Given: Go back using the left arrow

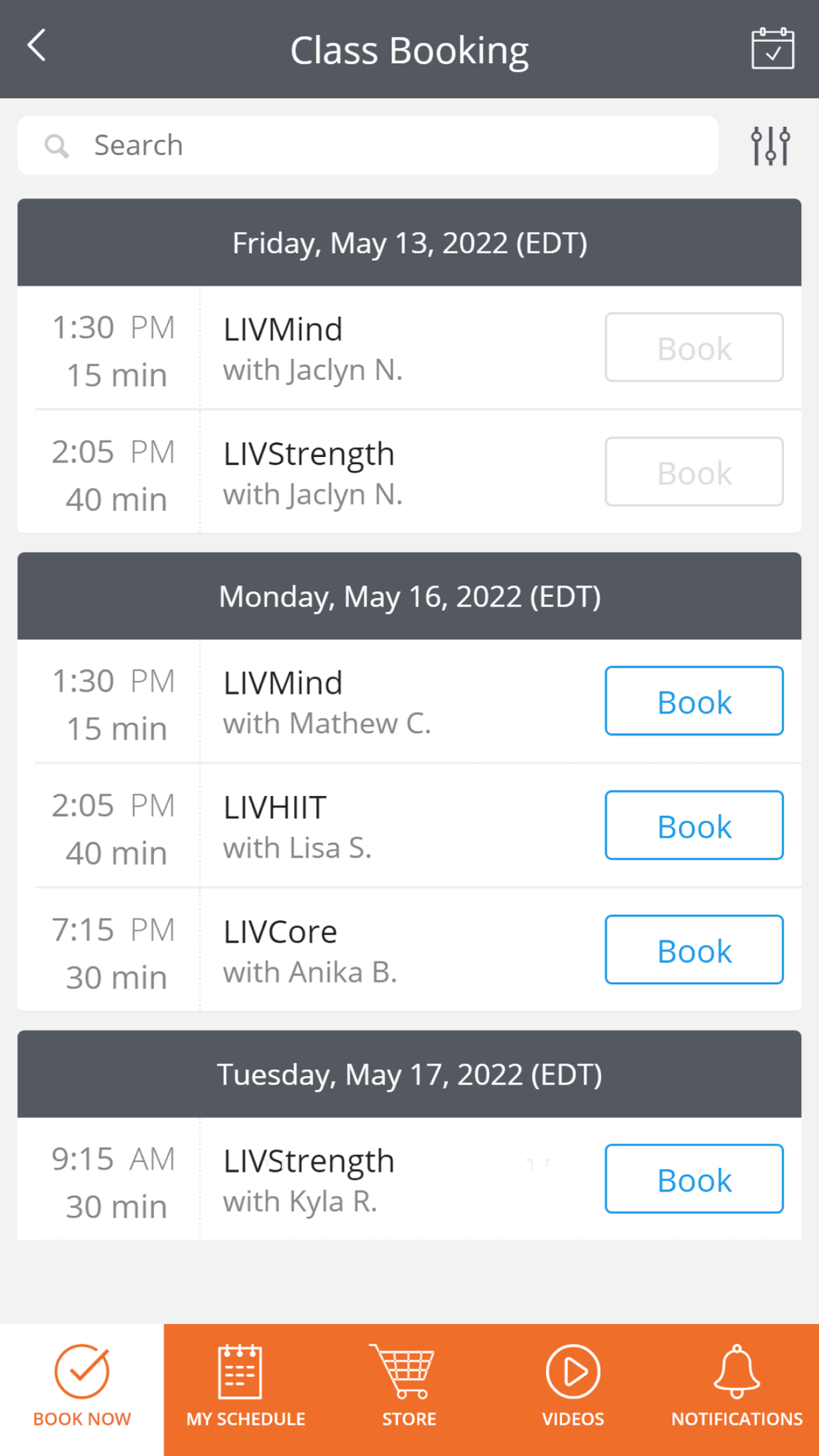Looking at the screenshot, I should pos(37,46).
